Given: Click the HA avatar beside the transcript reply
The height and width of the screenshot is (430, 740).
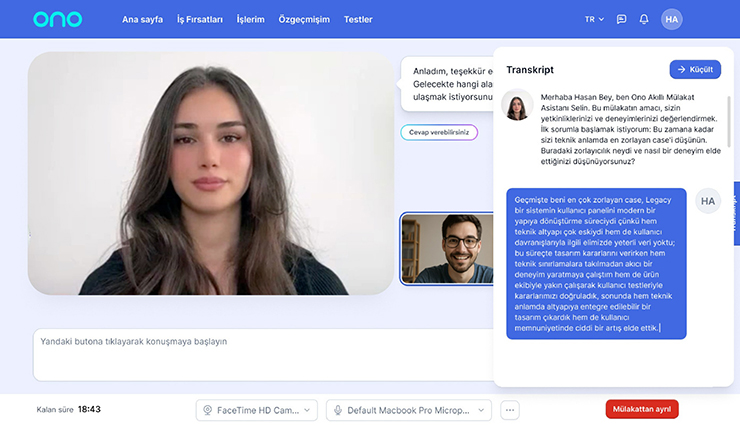Looking at the screenshot, I should tap(708, 201).
